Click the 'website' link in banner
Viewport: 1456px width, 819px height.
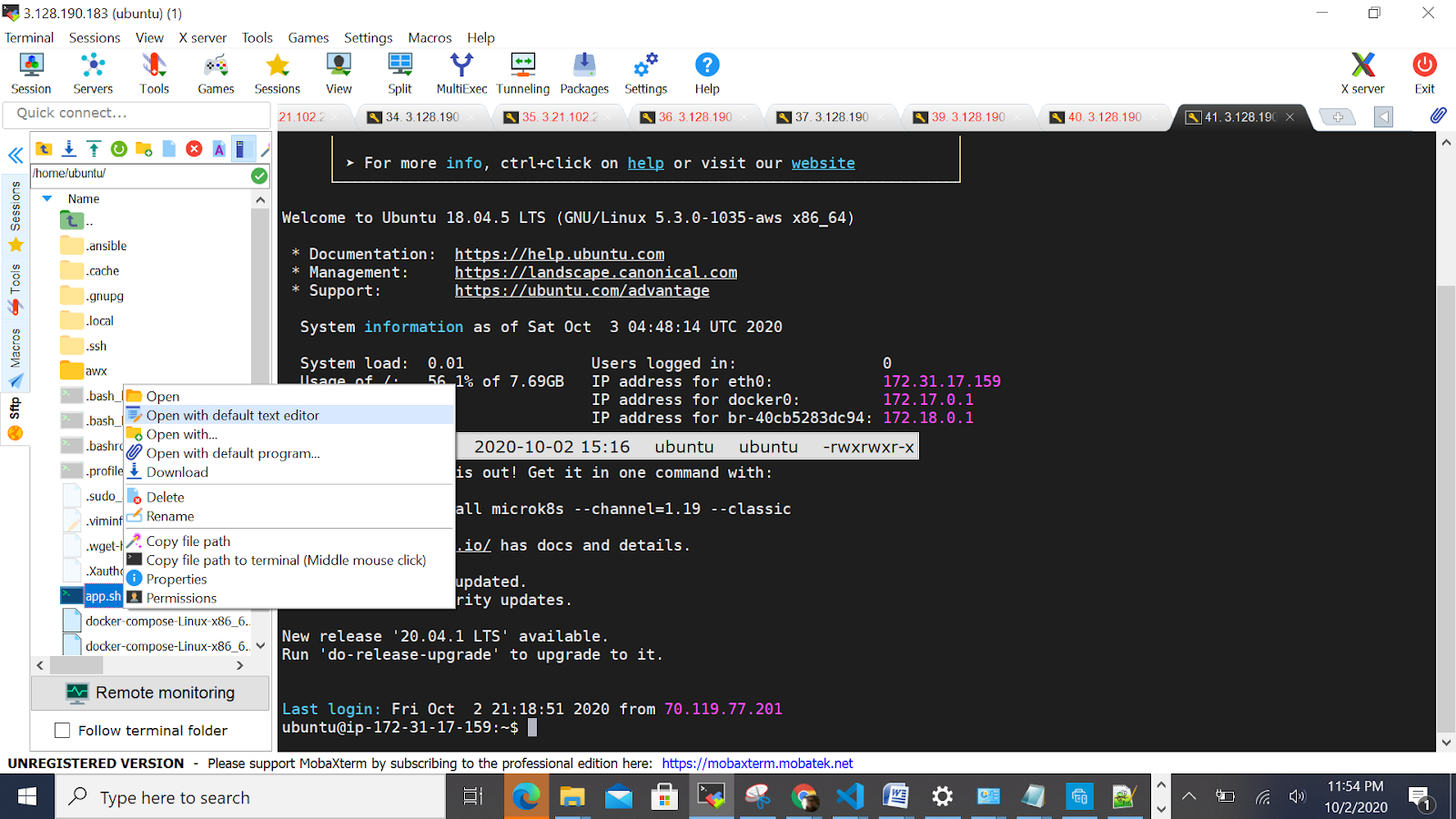point(823,163)
